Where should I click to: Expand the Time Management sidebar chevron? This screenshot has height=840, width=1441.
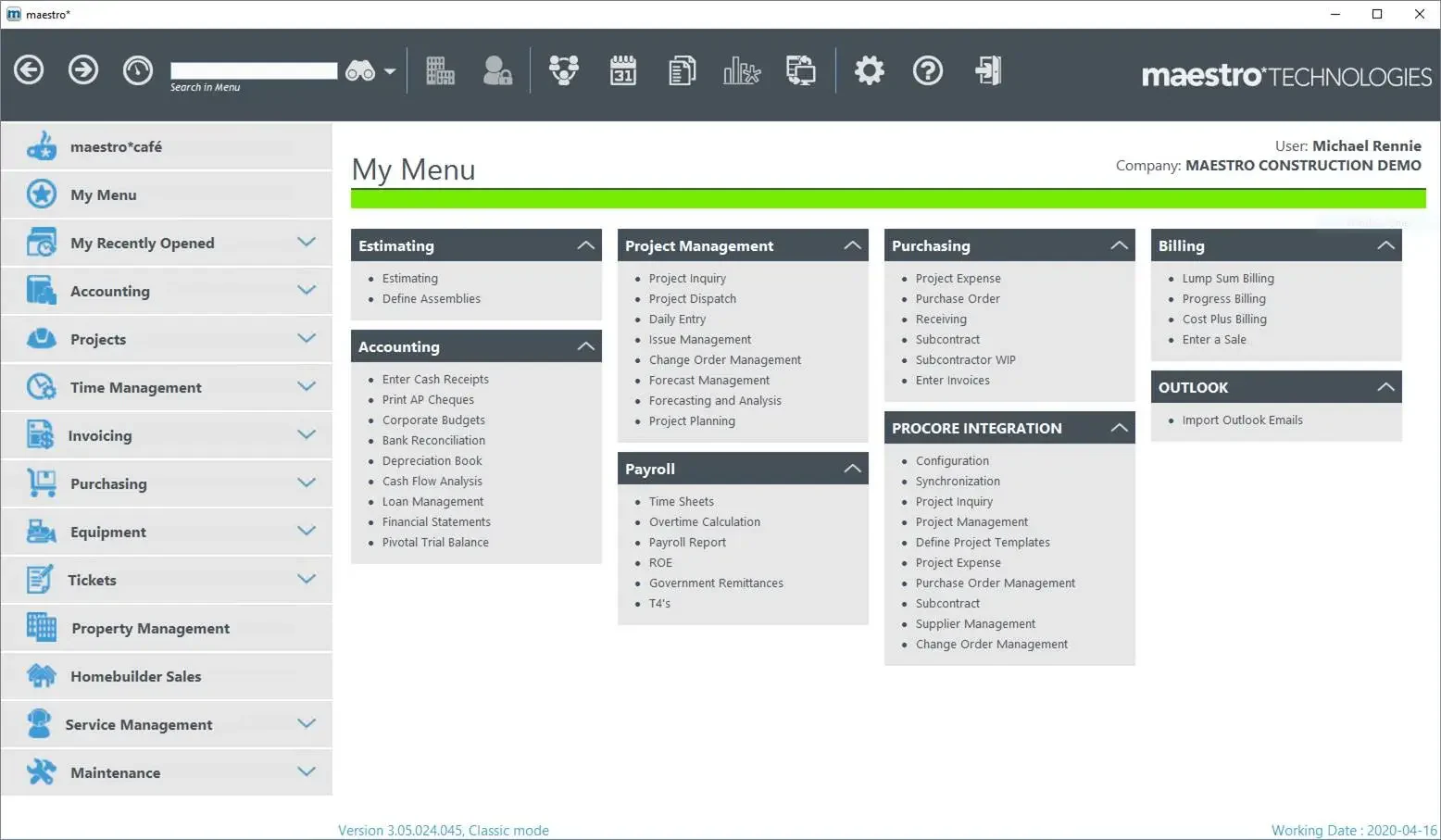coord(307,386)
